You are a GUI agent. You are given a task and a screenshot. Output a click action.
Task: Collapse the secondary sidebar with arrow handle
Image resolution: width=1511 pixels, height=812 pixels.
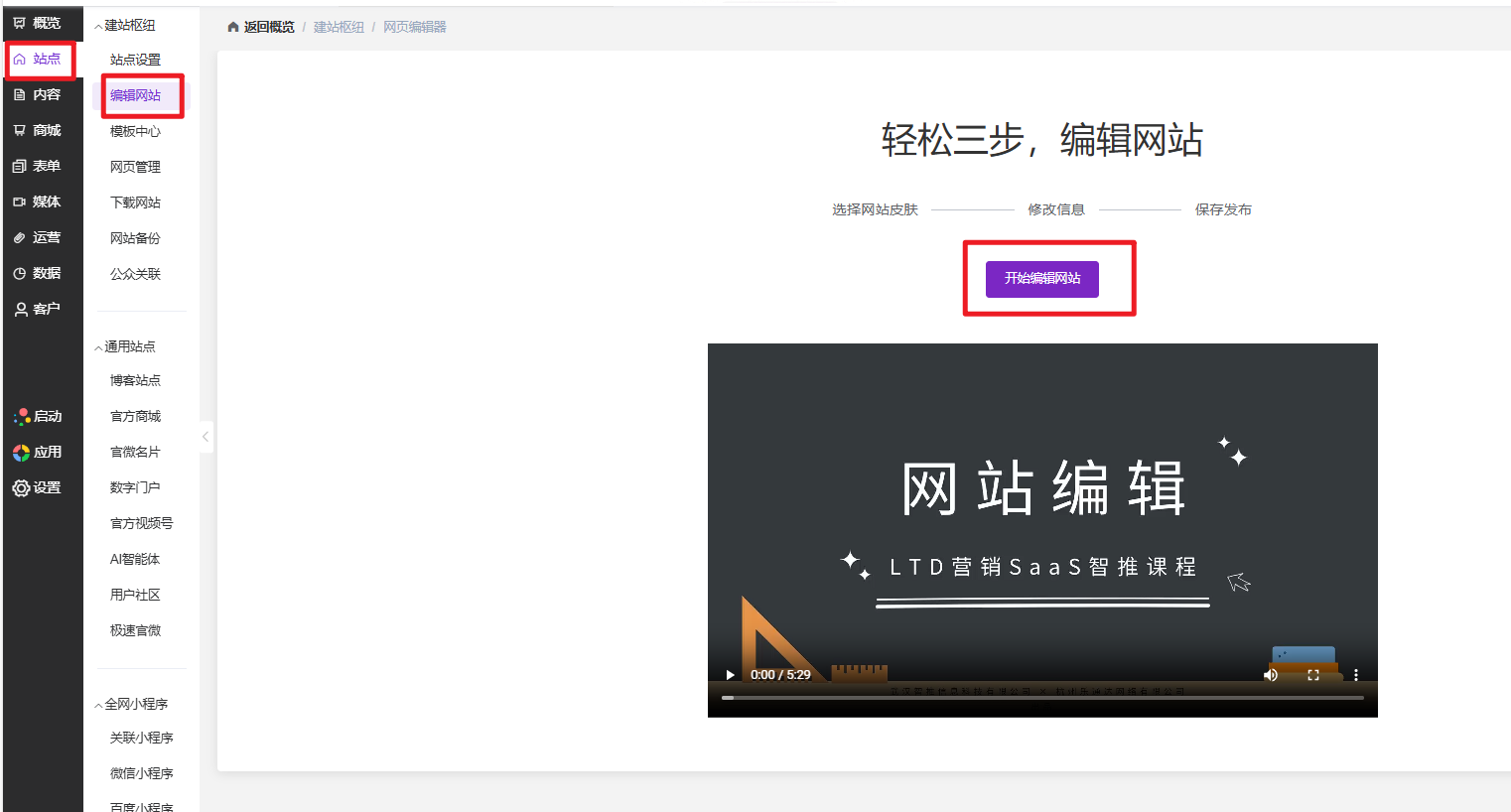pos(206,437)
